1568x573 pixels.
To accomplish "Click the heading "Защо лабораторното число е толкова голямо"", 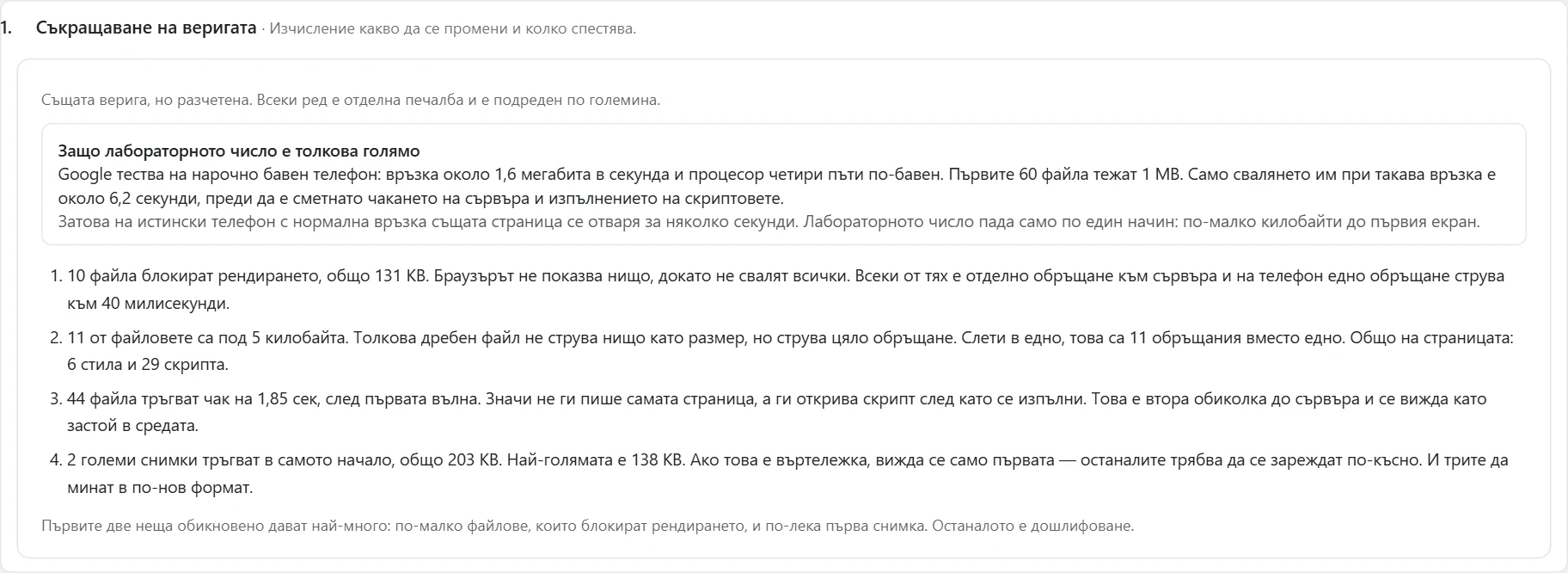I will pos(239,151).
